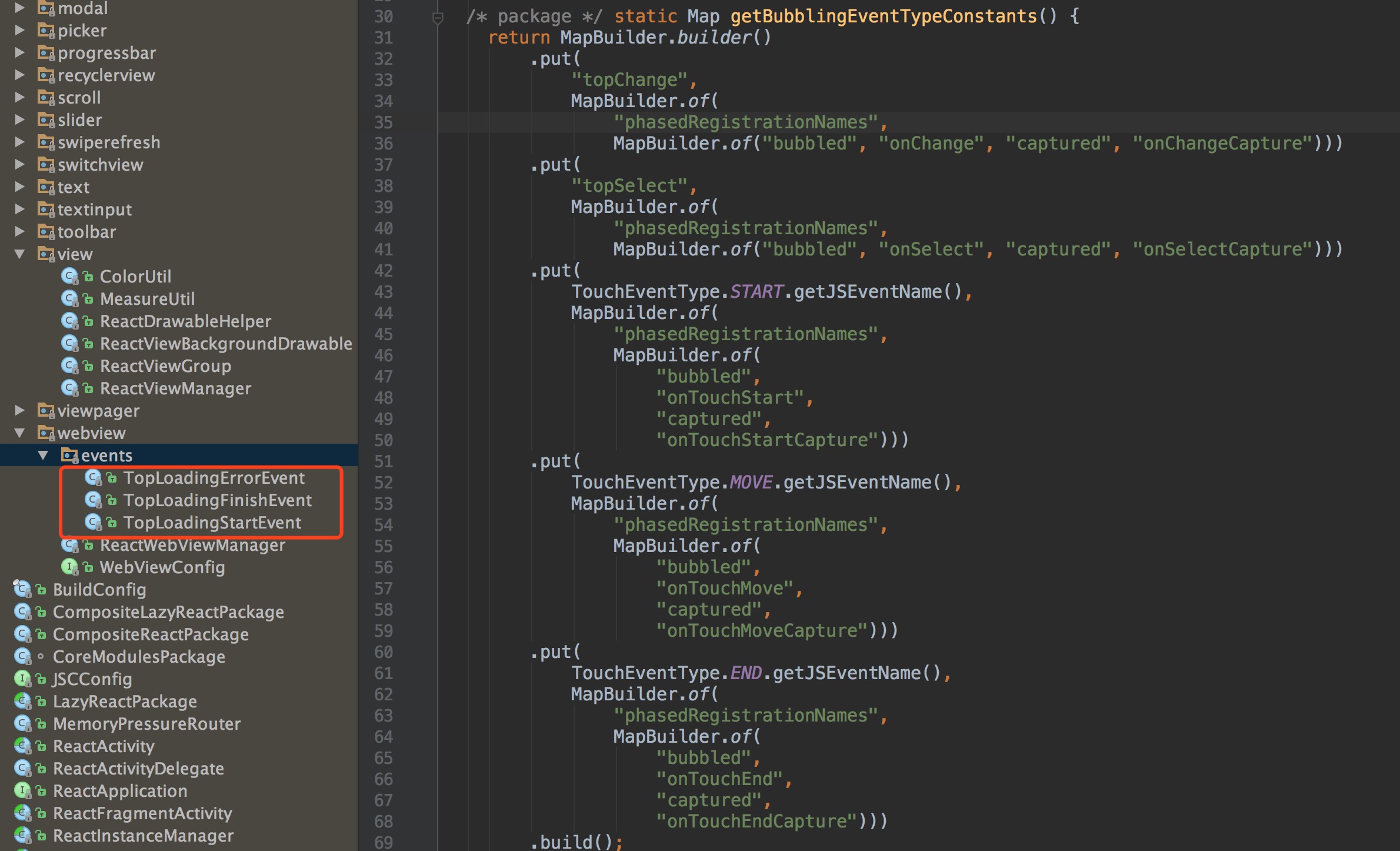Click the JSCConfig interface icon
The image size is (1400, 851).
click(22, 679)
